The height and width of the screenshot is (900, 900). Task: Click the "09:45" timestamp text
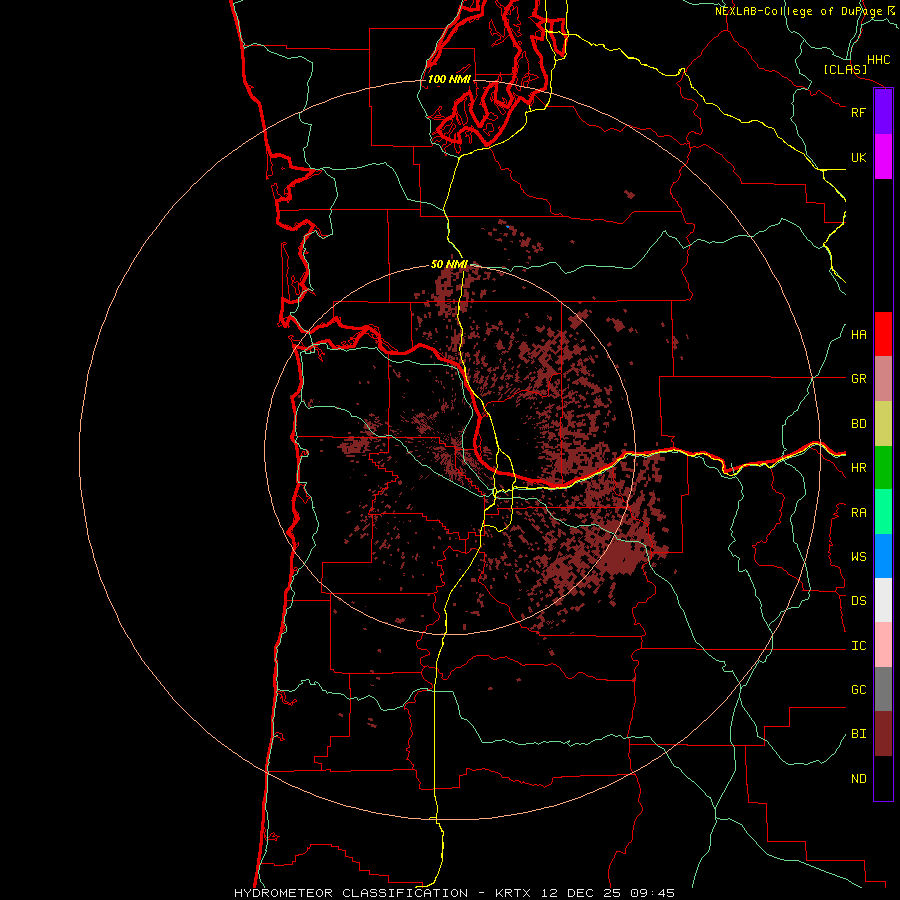tap(655, 893)
